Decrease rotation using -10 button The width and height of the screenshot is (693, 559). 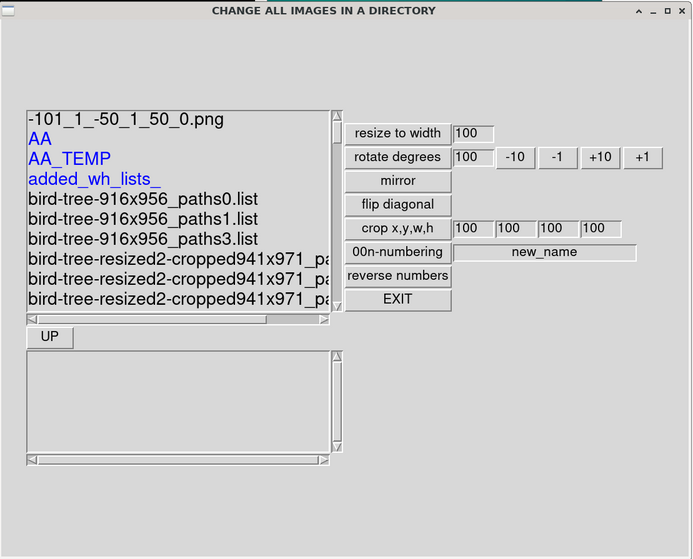click(515, 157)
